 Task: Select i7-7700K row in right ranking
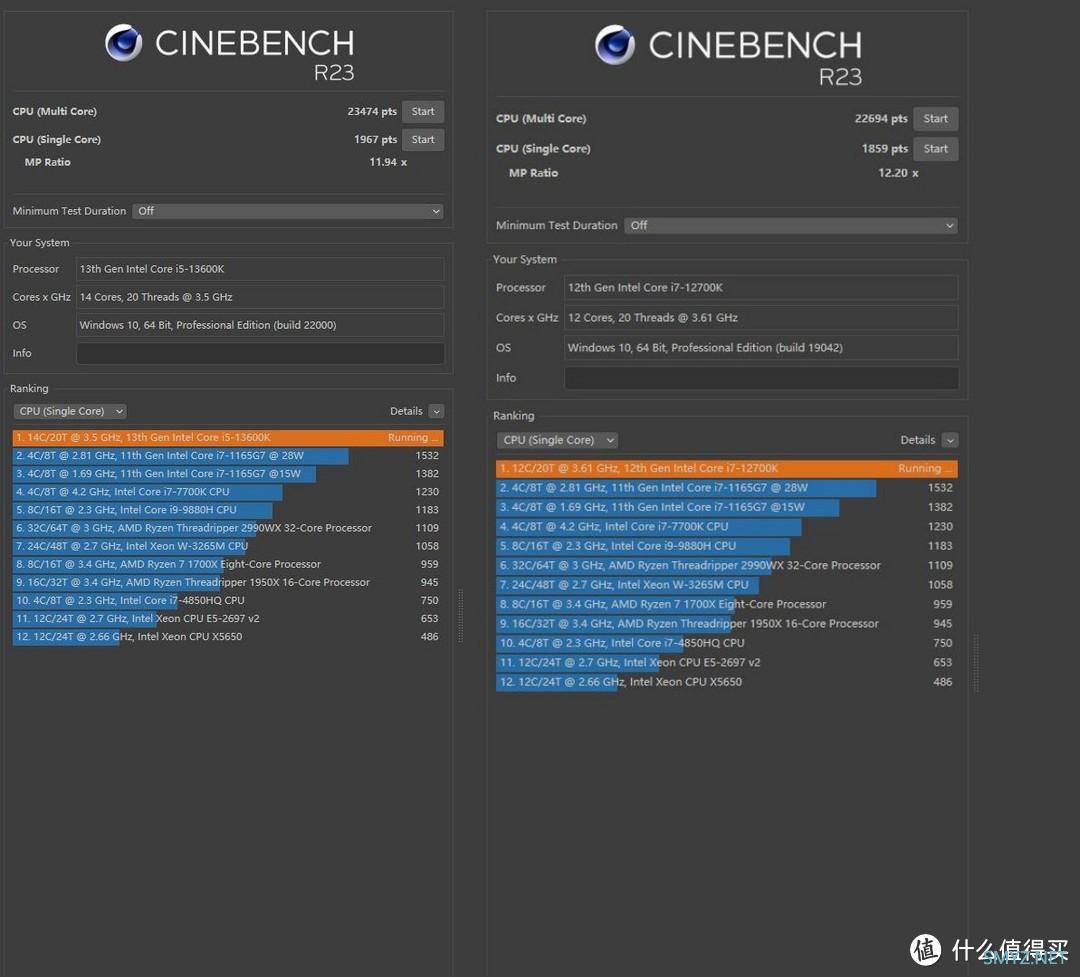(727, 526)
